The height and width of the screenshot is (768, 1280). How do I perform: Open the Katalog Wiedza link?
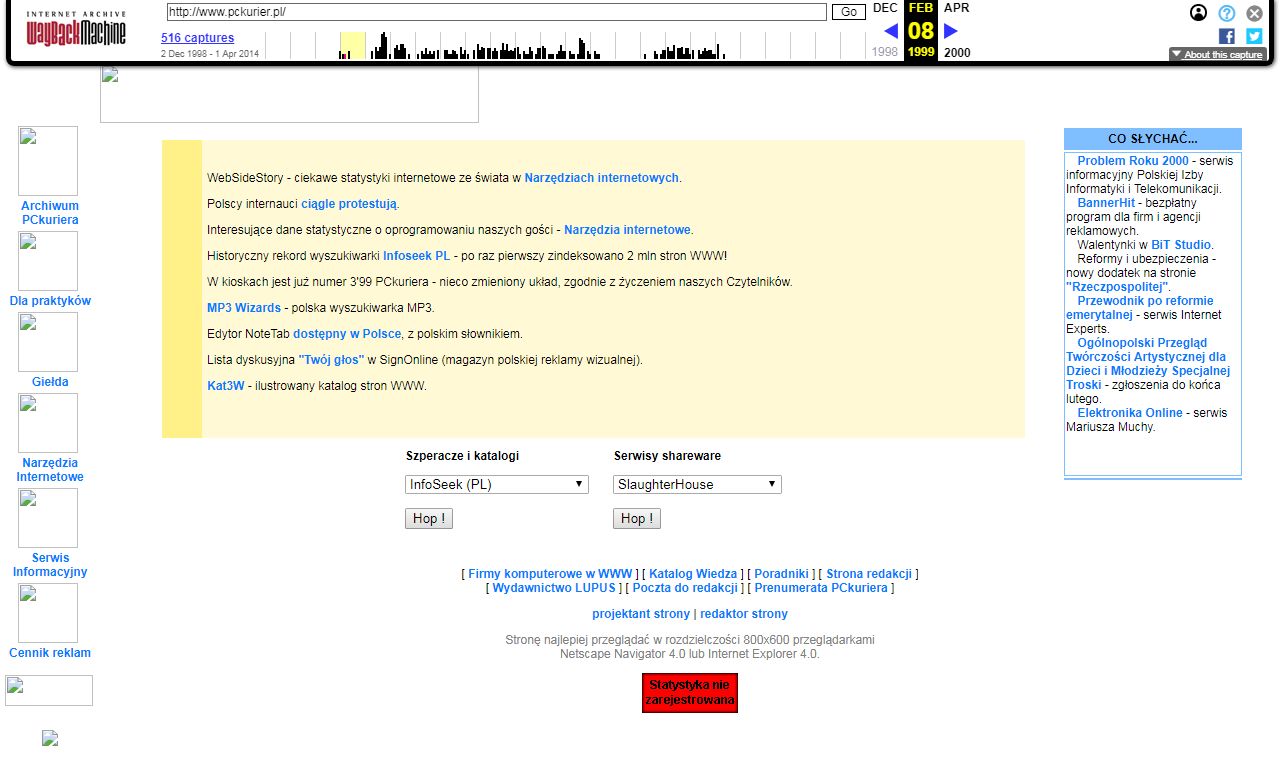(693, 574)
